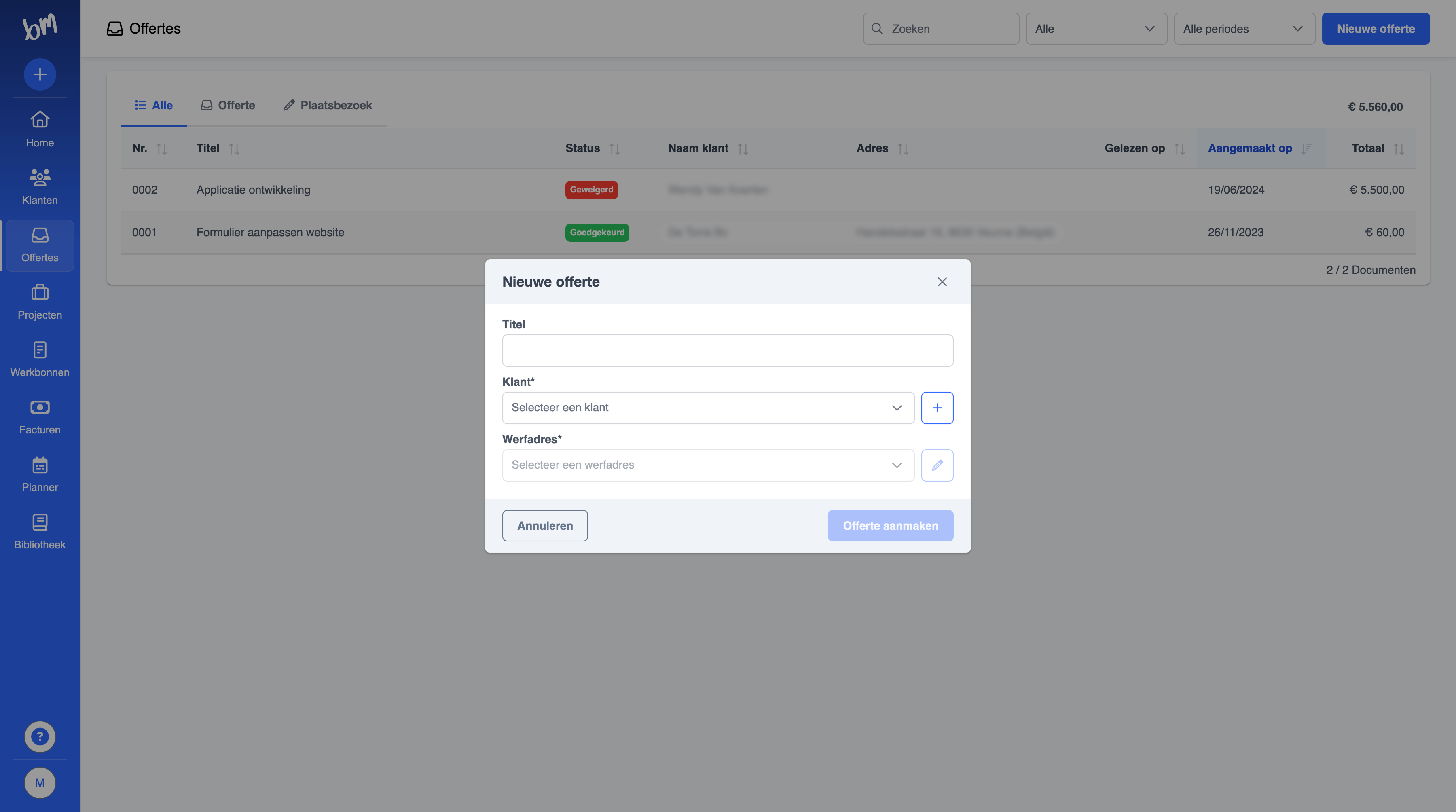The width and height of the screenshot is (1456, 812).
Task: Open the Werkbonnen section
Action: (x=40, y=359)
